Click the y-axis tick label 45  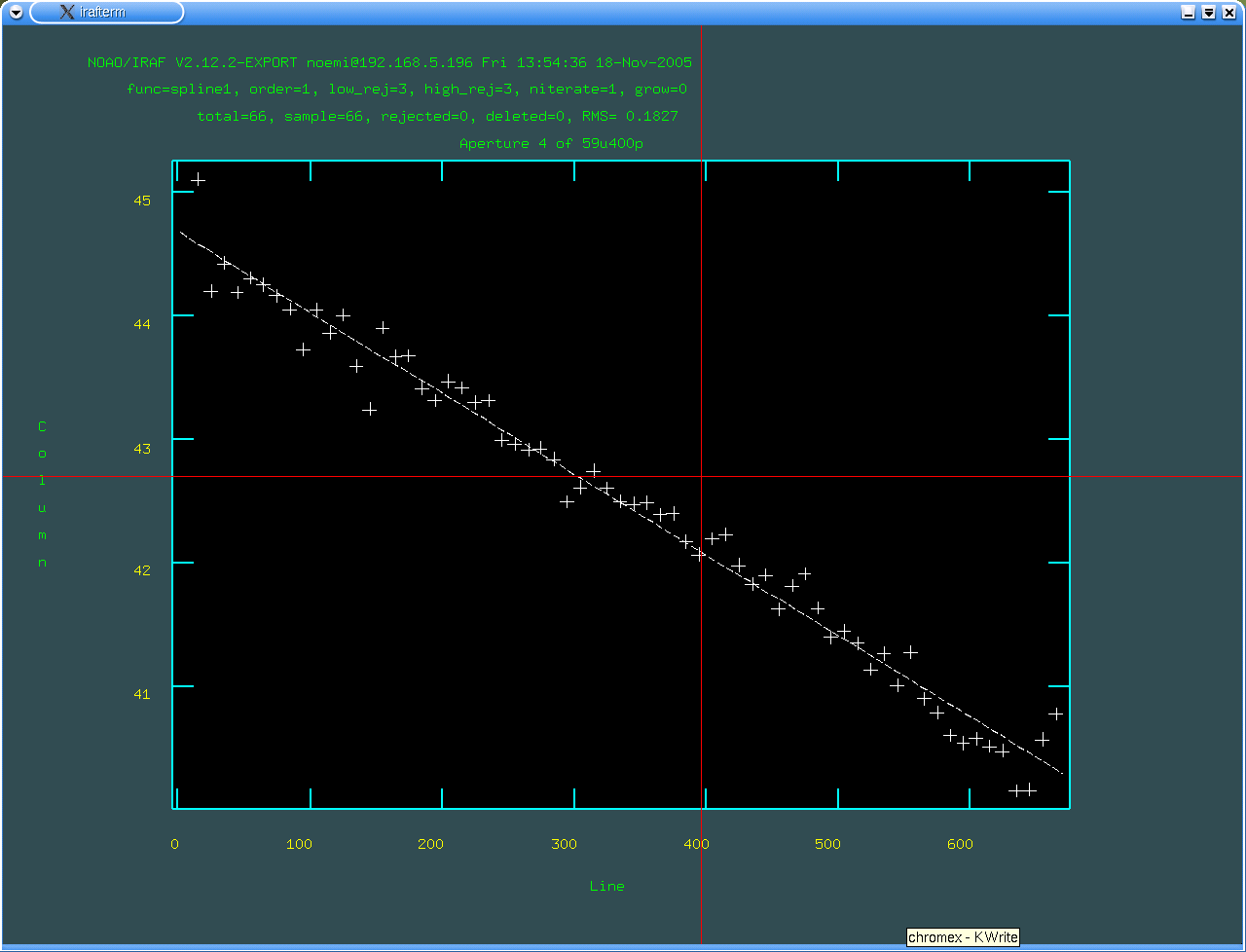142,201
